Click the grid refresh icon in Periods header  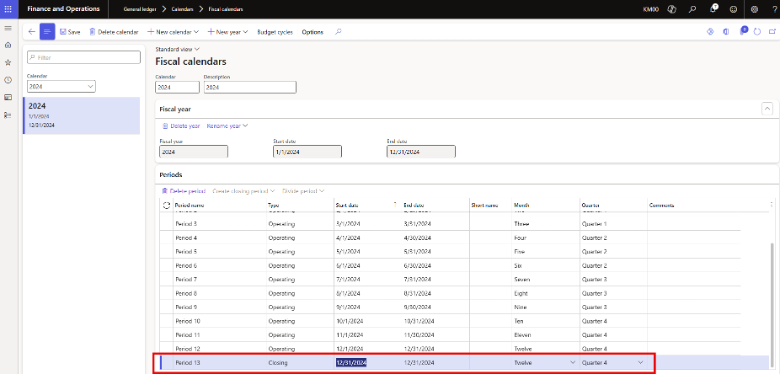click(x=166, y=205)
